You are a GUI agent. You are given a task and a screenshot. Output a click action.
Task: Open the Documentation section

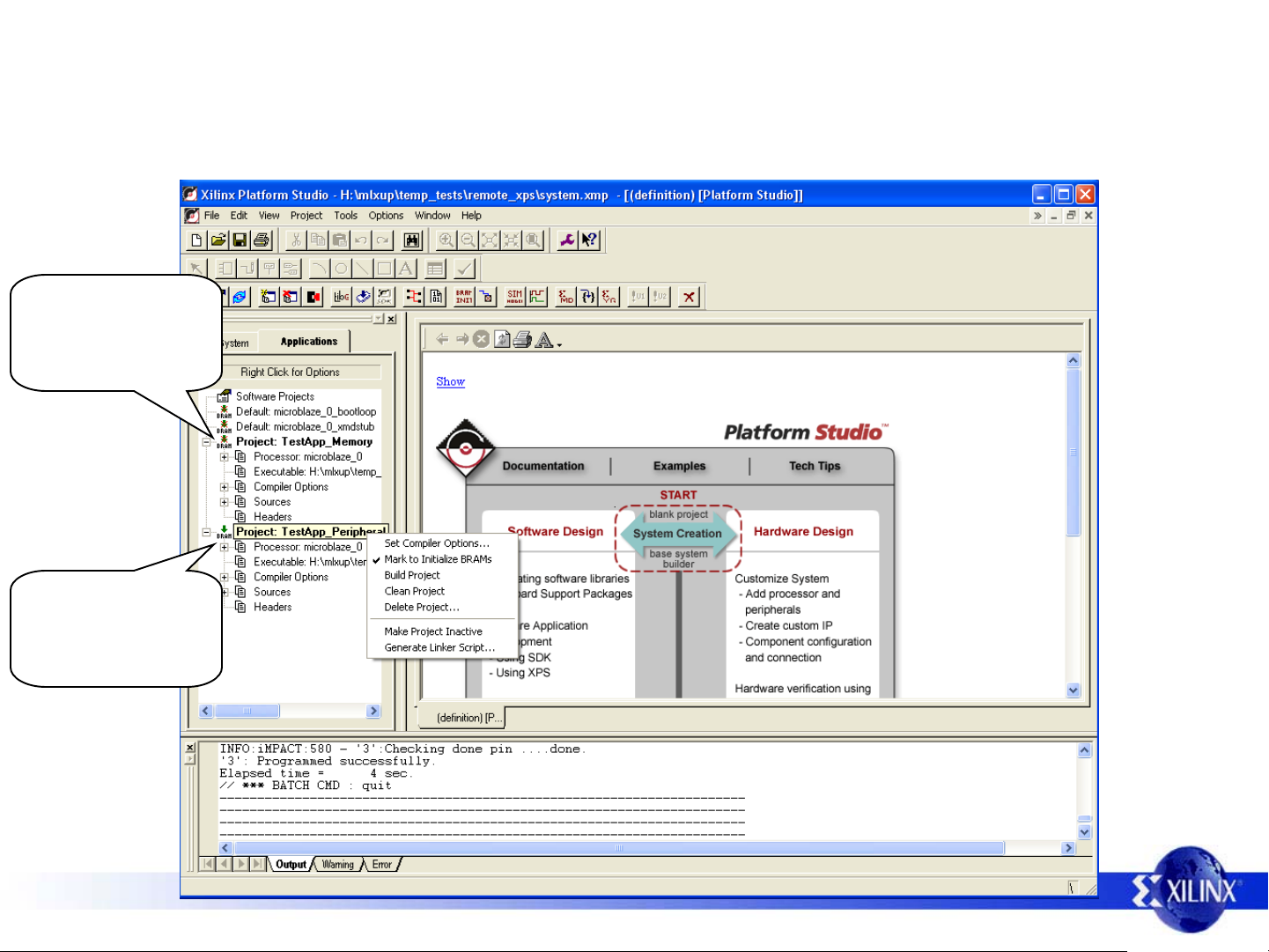point(543,466)
